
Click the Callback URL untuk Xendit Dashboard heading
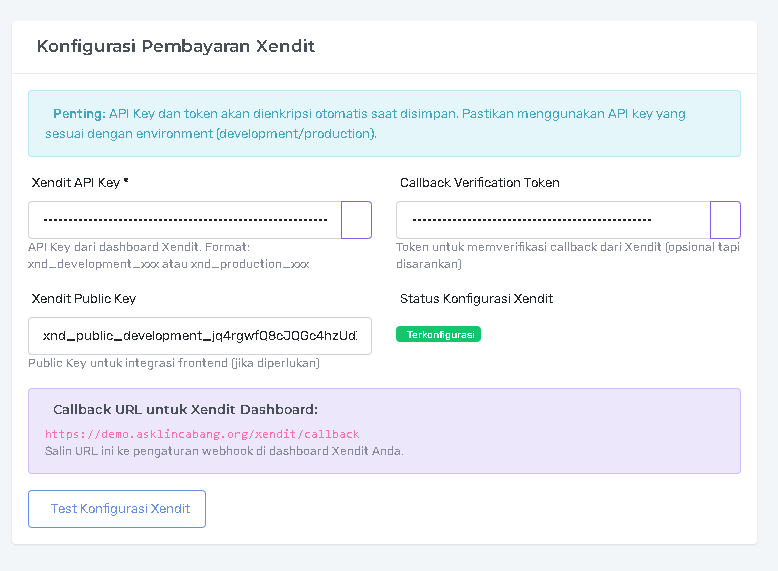(185, 409)
